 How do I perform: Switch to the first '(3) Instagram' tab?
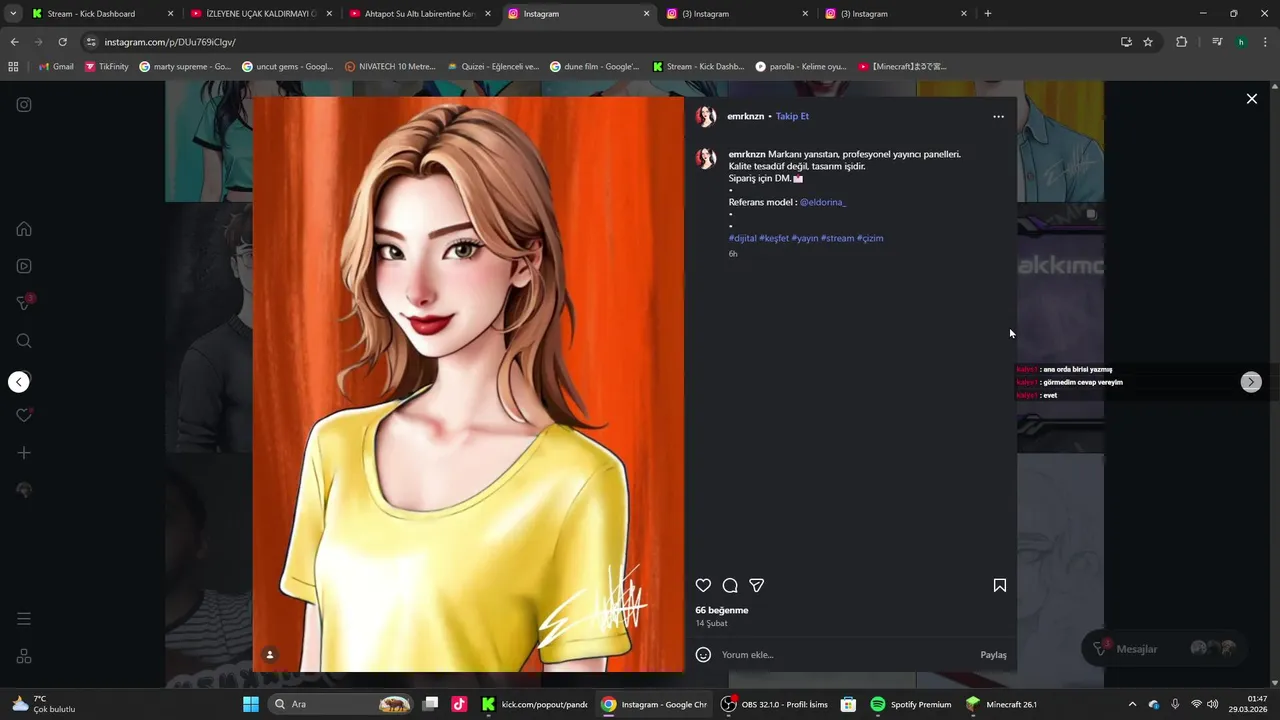(737, 14)
